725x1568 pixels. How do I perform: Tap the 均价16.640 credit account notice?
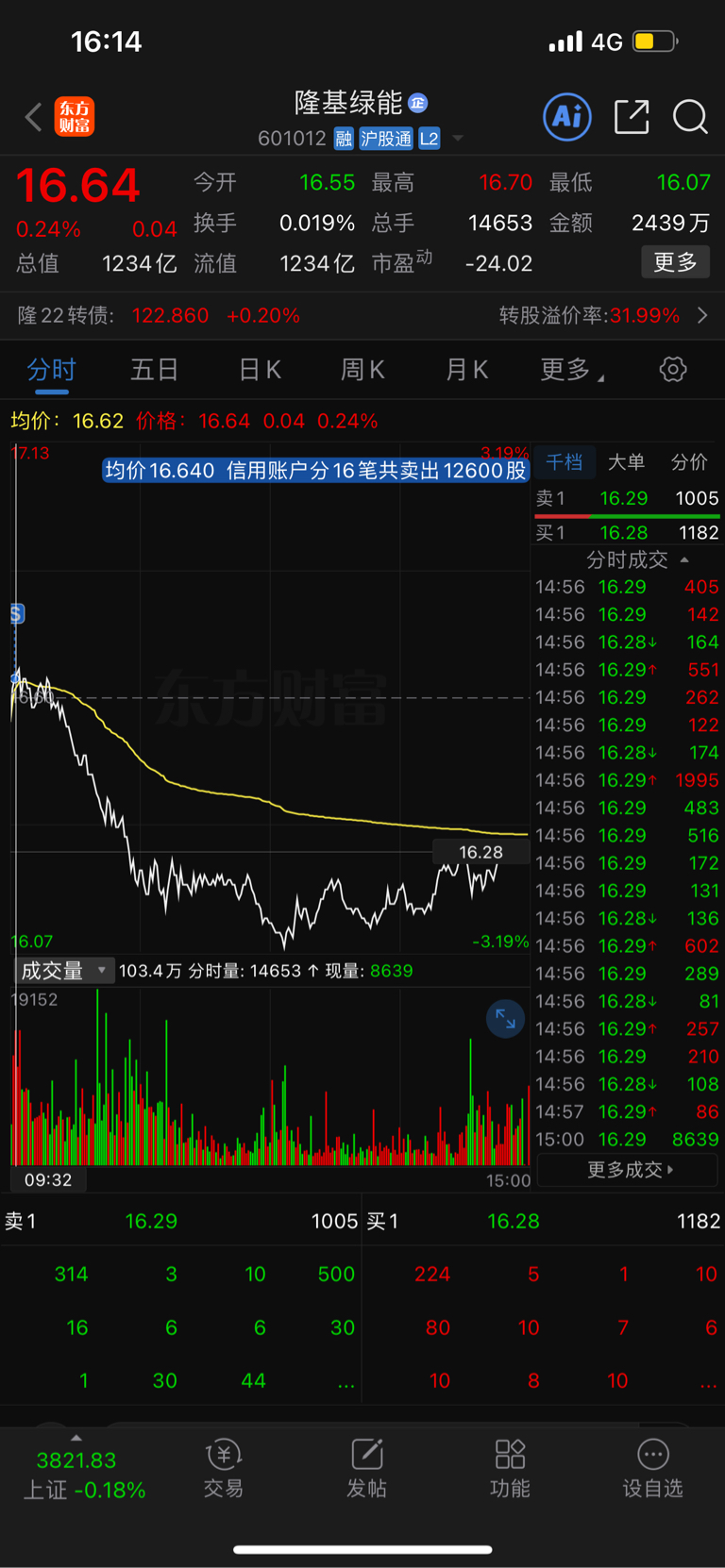point(315,470)
